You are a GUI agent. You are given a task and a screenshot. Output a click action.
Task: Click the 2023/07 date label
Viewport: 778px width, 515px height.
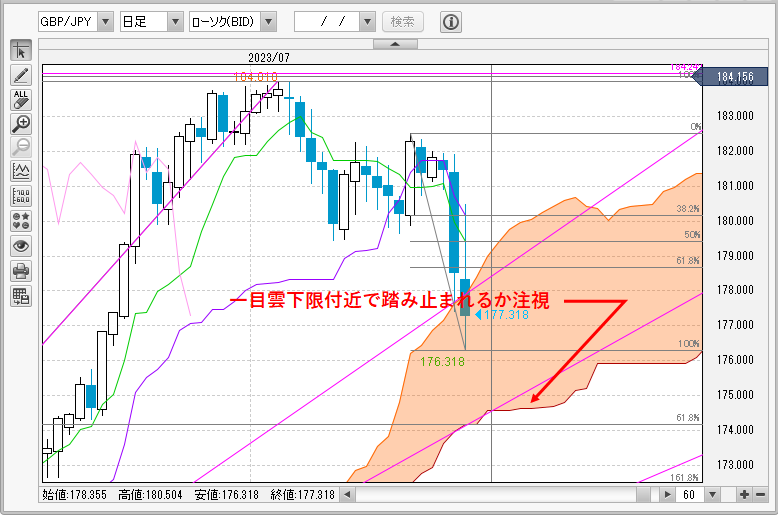[268, 58]
